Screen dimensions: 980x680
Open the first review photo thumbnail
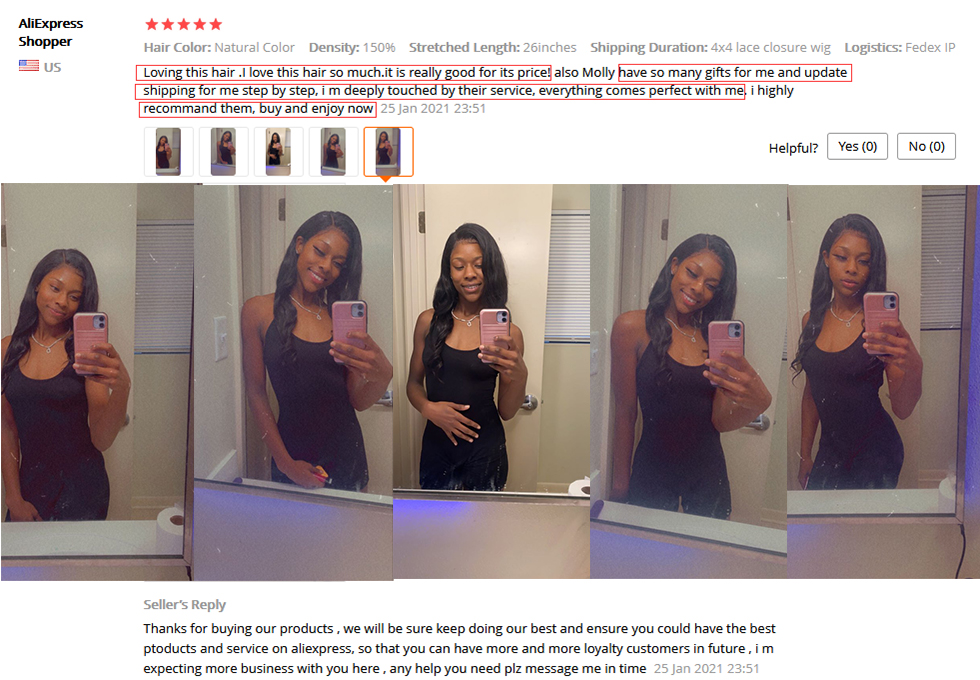tap(168, 152)
